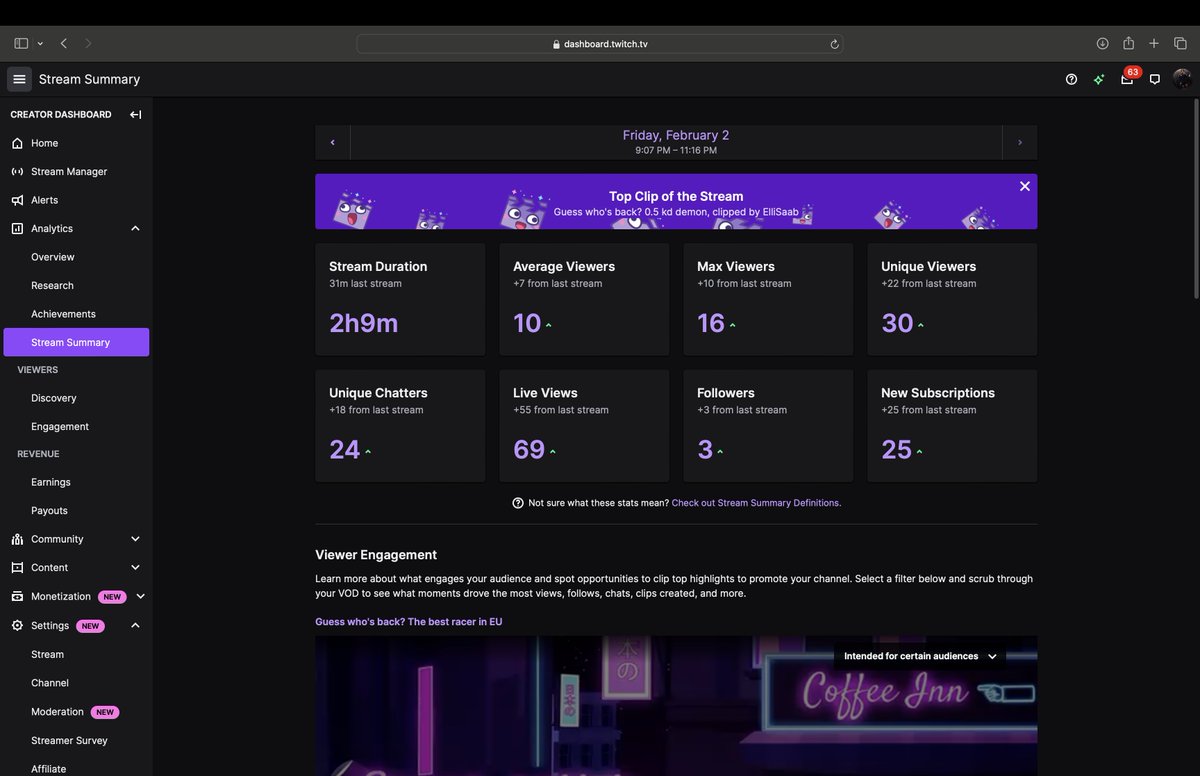Viewport: 1200px width, 776px height.
Task: Open inbox showing 63 notifications
Action: coord(1126,80)
